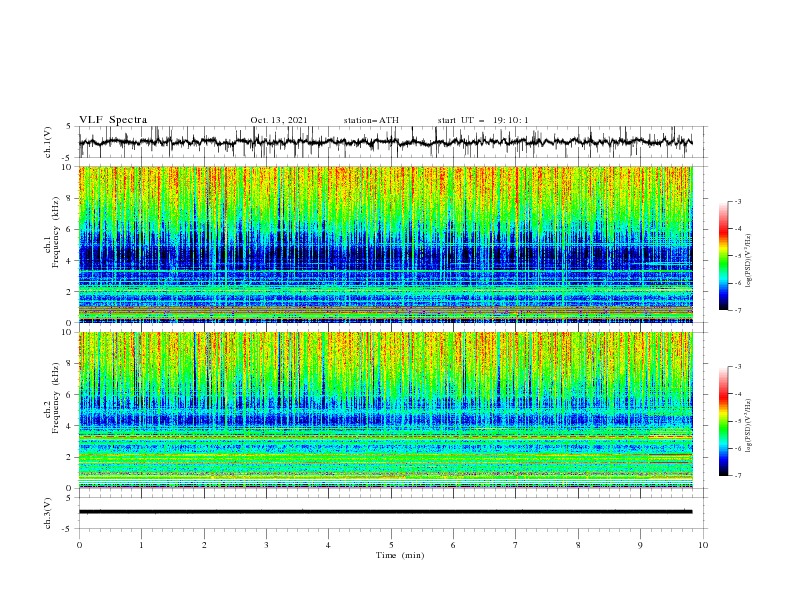Click the ch.1 spectrogram color scale bar
The width and height of the screenshot is (792, 612).
pos(723,256)
